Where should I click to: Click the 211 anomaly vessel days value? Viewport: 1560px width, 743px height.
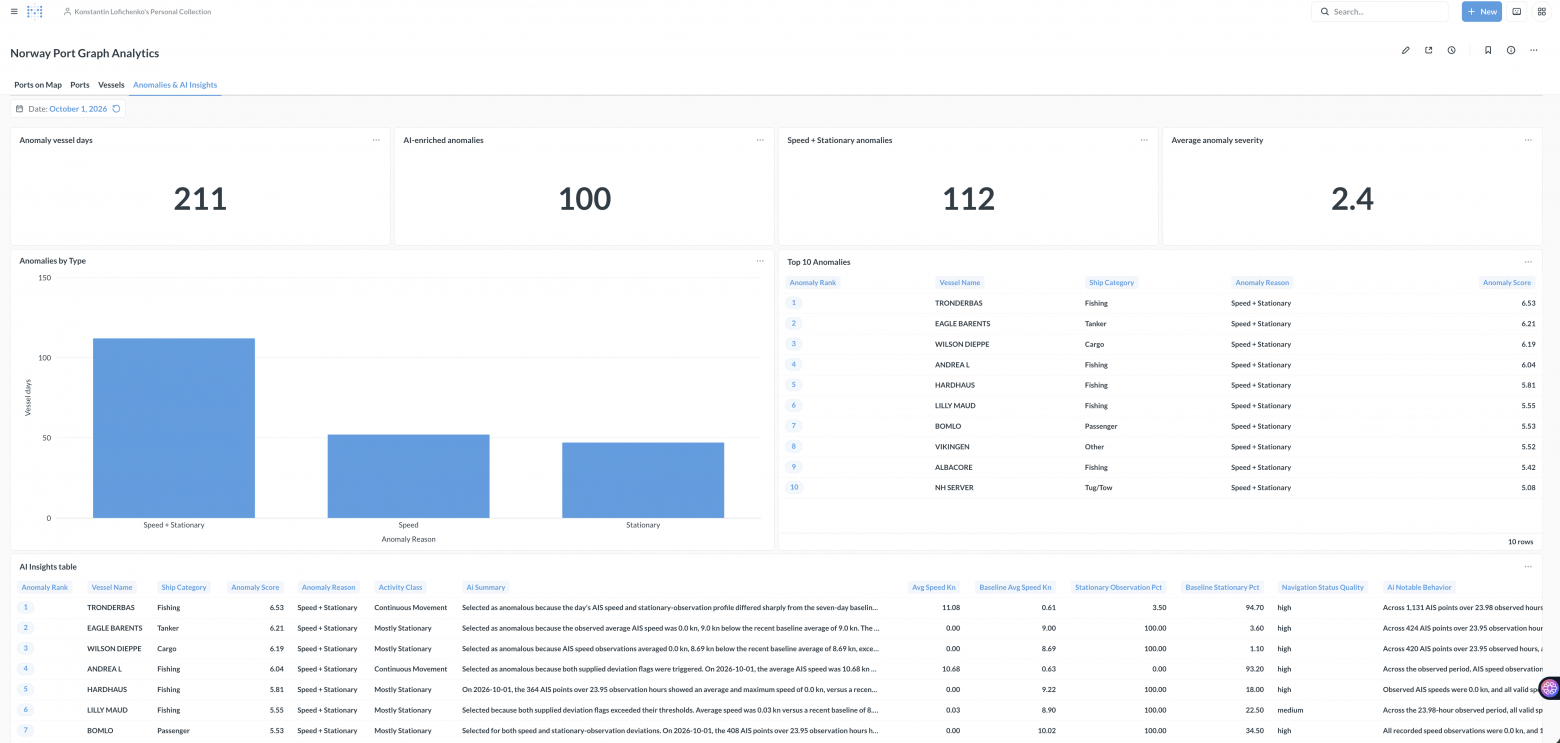click(200, 199)
